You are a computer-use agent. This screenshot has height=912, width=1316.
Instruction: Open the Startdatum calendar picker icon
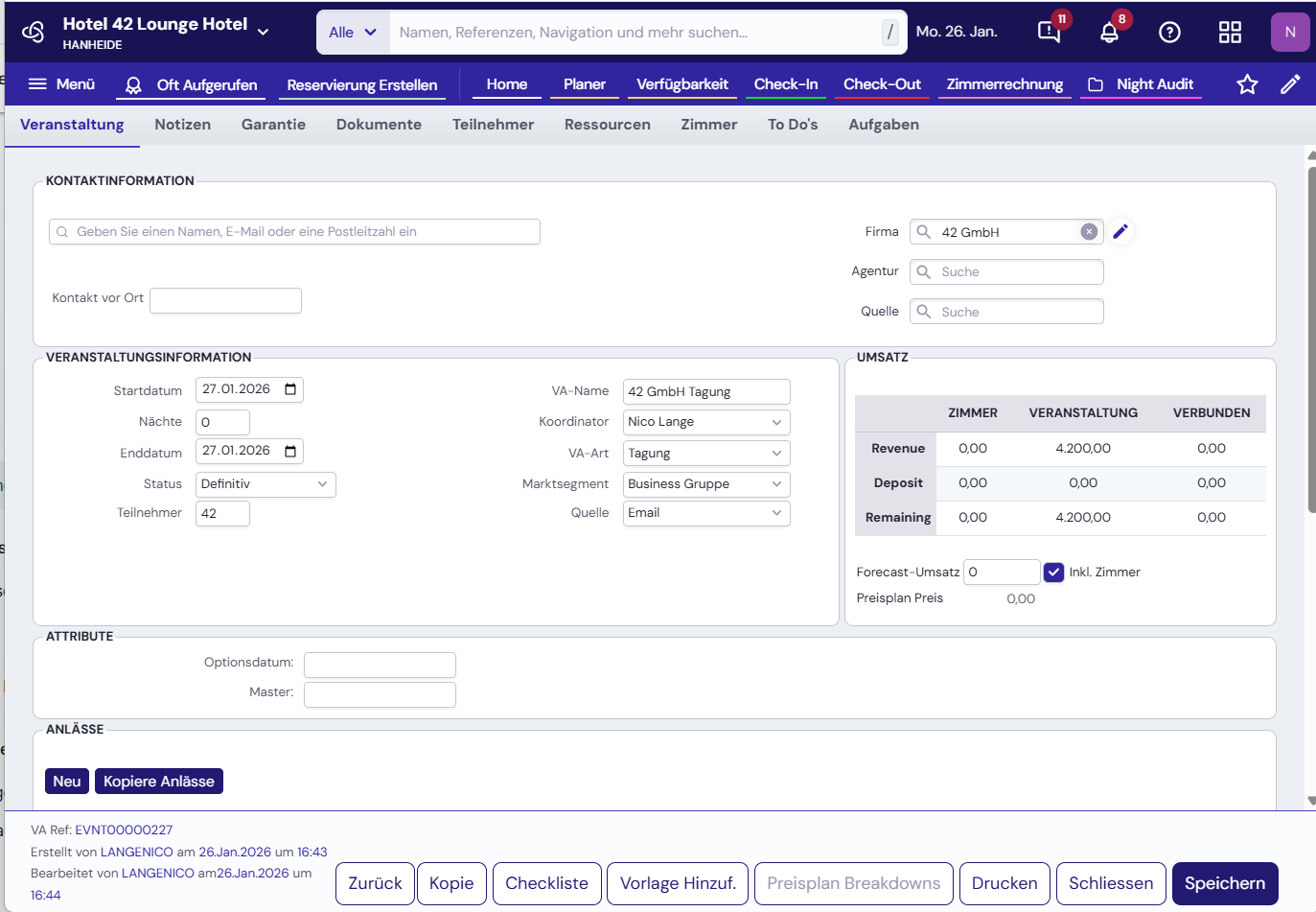click(290, 389)
